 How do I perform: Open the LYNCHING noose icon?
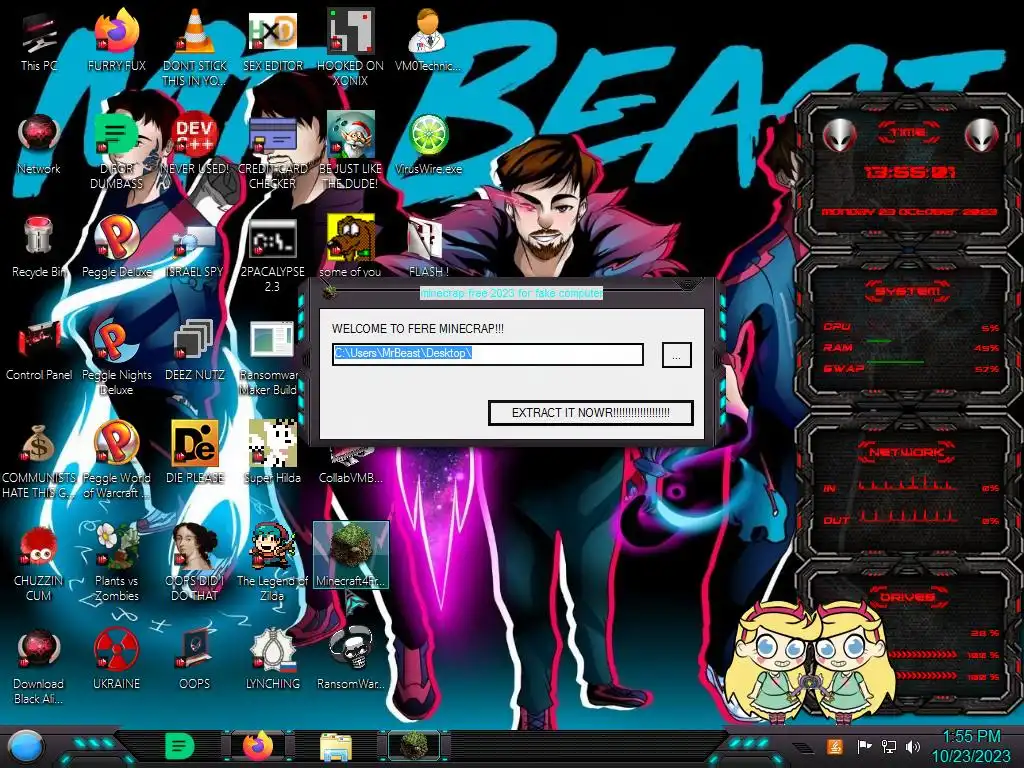tap(272, 660)
